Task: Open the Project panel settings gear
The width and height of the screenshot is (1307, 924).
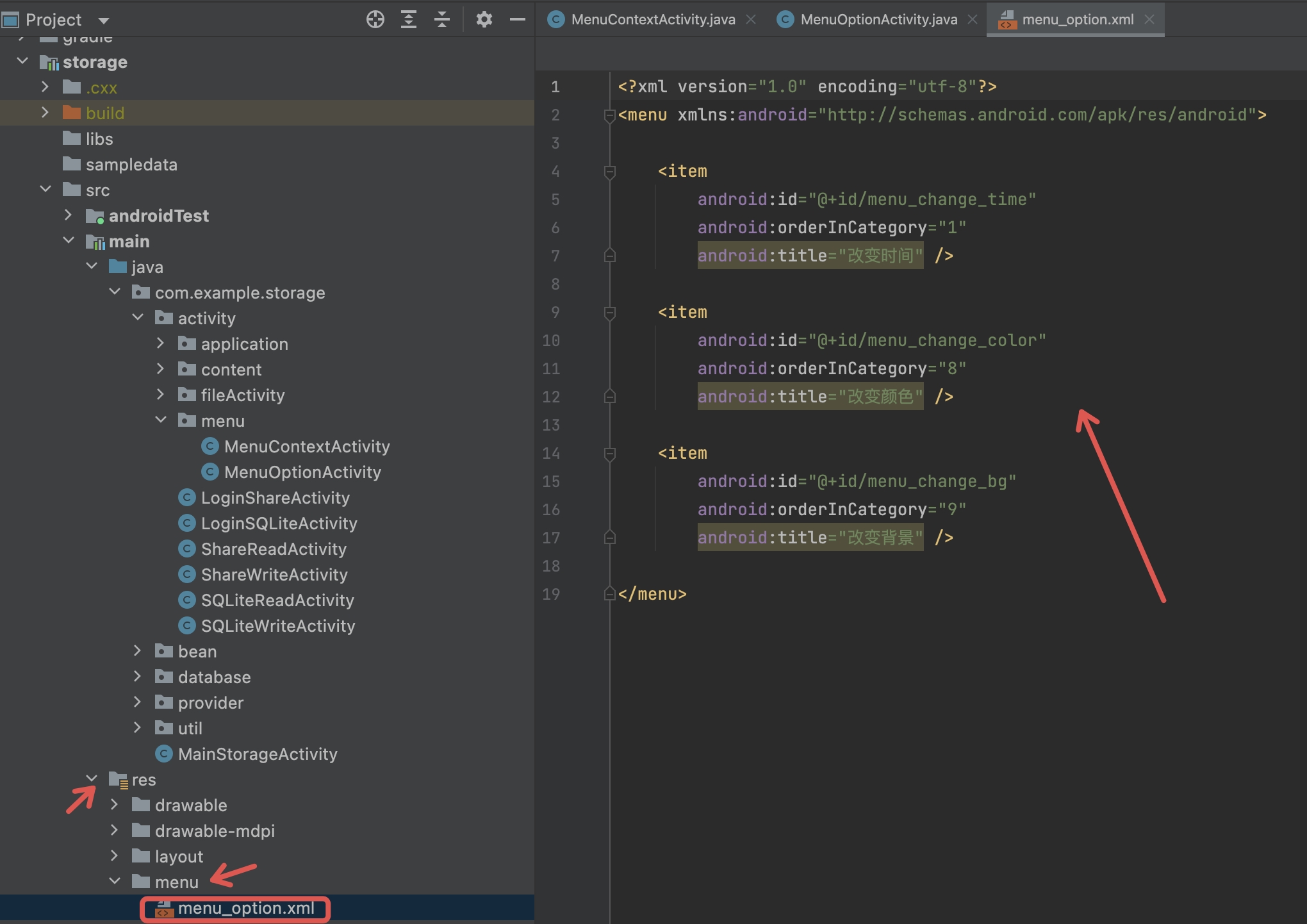Action: (484, 20)
